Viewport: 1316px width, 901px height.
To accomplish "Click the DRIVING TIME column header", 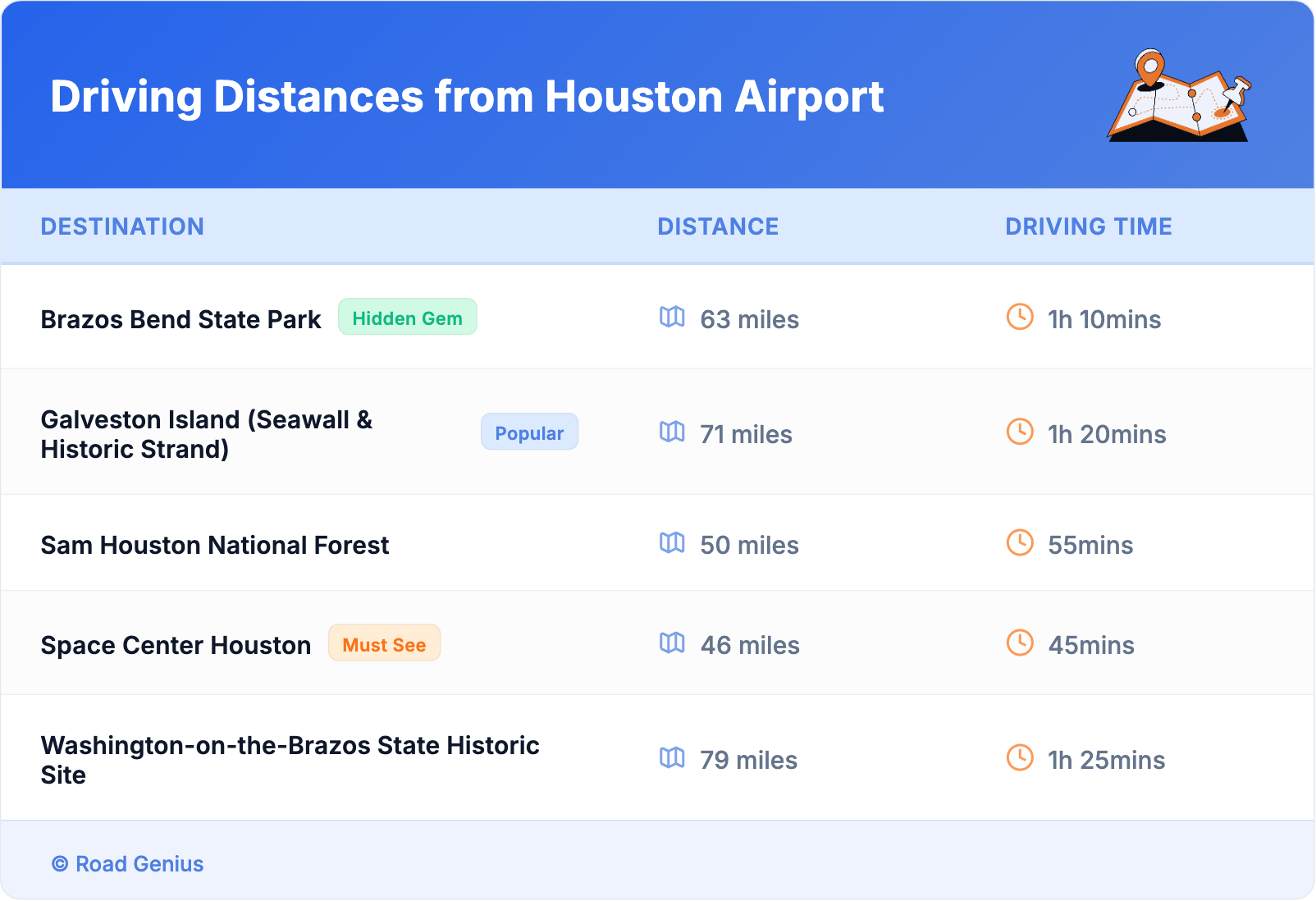I will coord(1088,226).
